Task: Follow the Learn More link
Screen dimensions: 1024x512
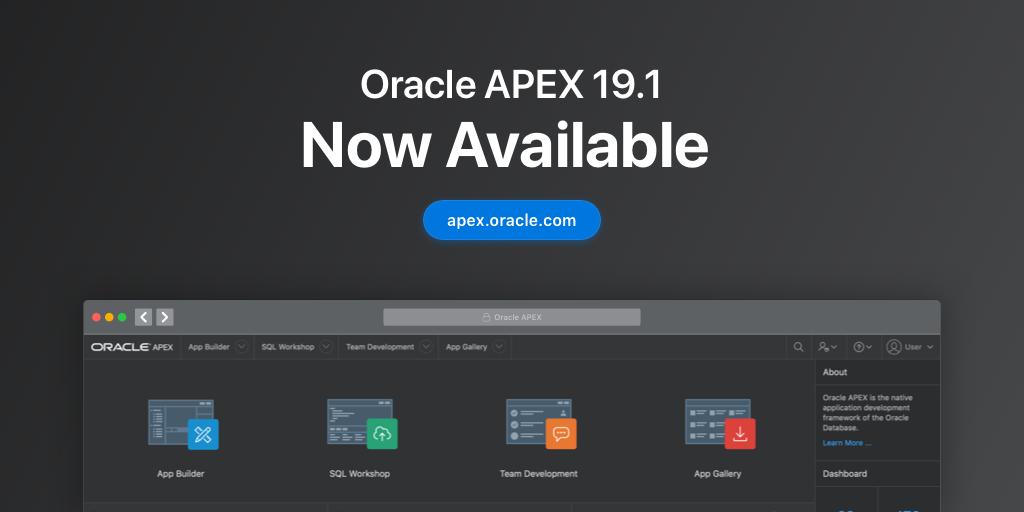Action: point(846,443)
